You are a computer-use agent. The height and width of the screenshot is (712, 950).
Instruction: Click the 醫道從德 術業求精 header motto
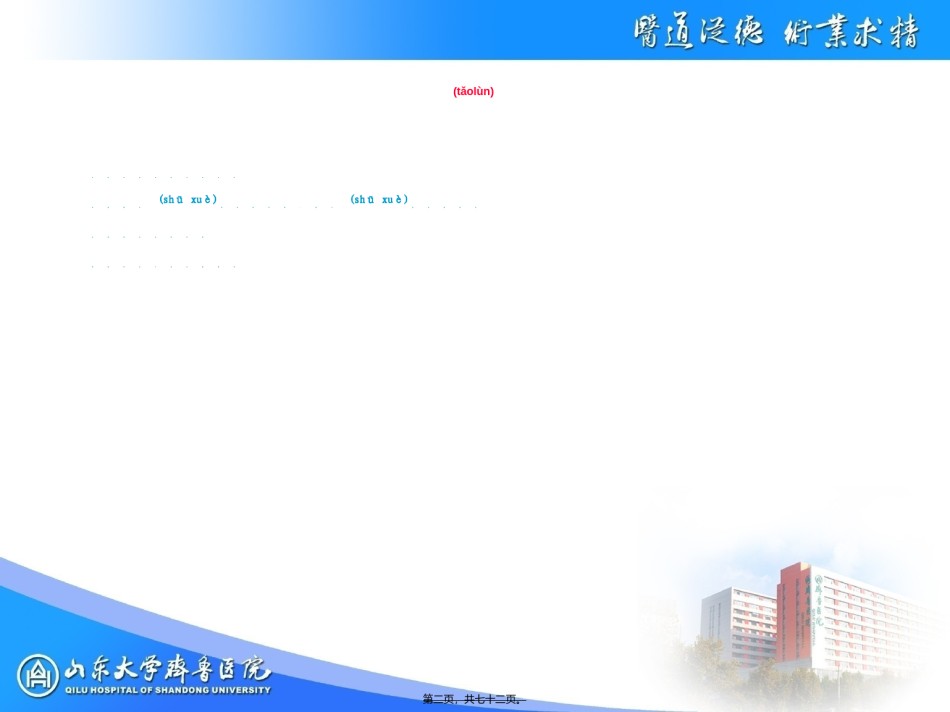(776, 32)
